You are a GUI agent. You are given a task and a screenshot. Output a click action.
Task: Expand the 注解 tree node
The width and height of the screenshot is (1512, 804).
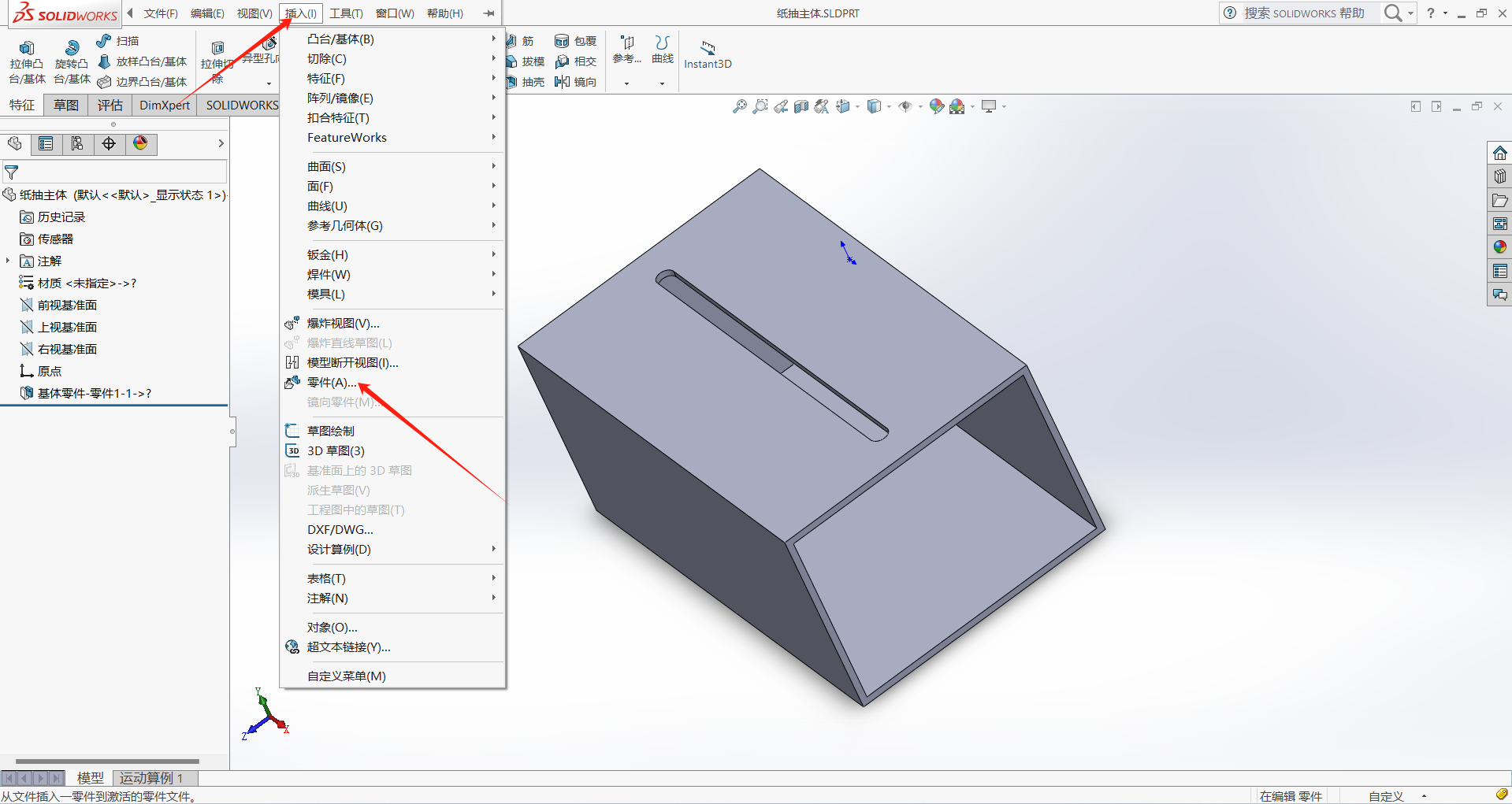coord(8,261)
